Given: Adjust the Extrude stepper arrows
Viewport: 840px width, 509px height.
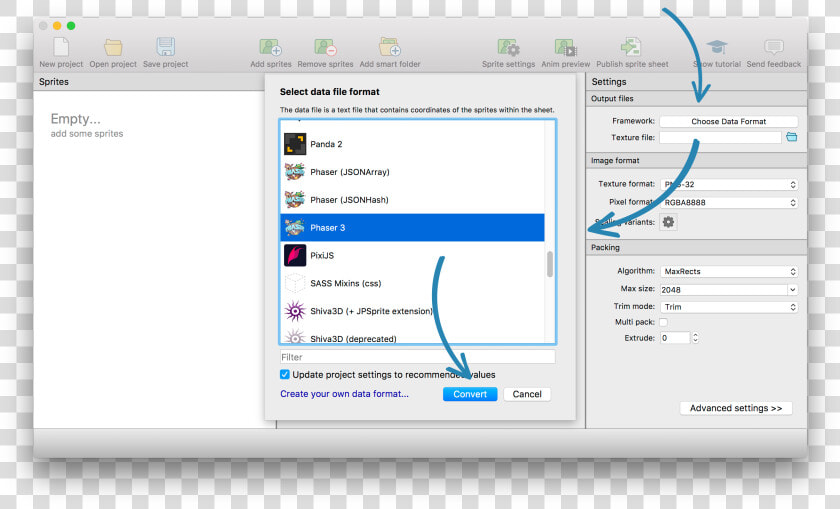Looking at the screenshot, I should coord(695,338).
